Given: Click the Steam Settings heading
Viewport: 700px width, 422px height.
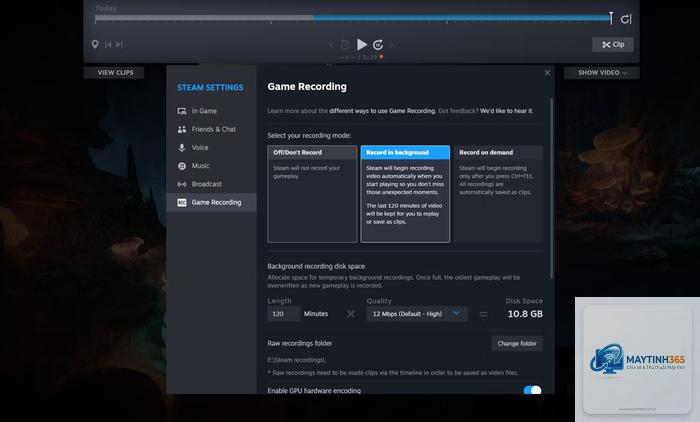Looking at the screenshot, I should (210, 88).
